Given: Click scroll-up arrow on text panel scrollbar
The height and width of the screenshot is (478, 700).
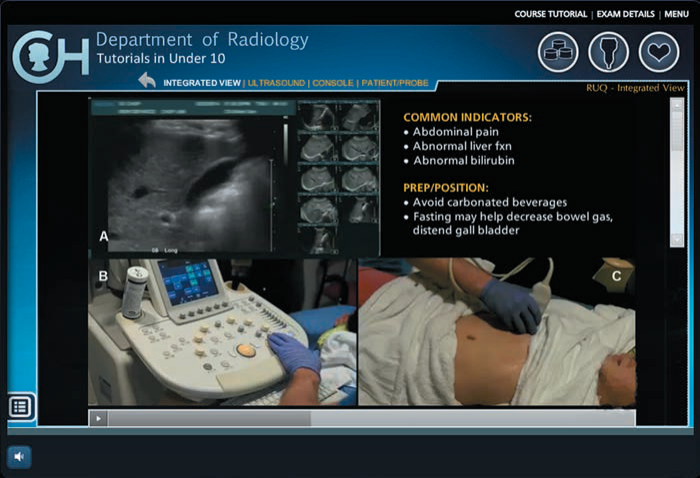Looking at the screenshot, I should click(676, 103).
